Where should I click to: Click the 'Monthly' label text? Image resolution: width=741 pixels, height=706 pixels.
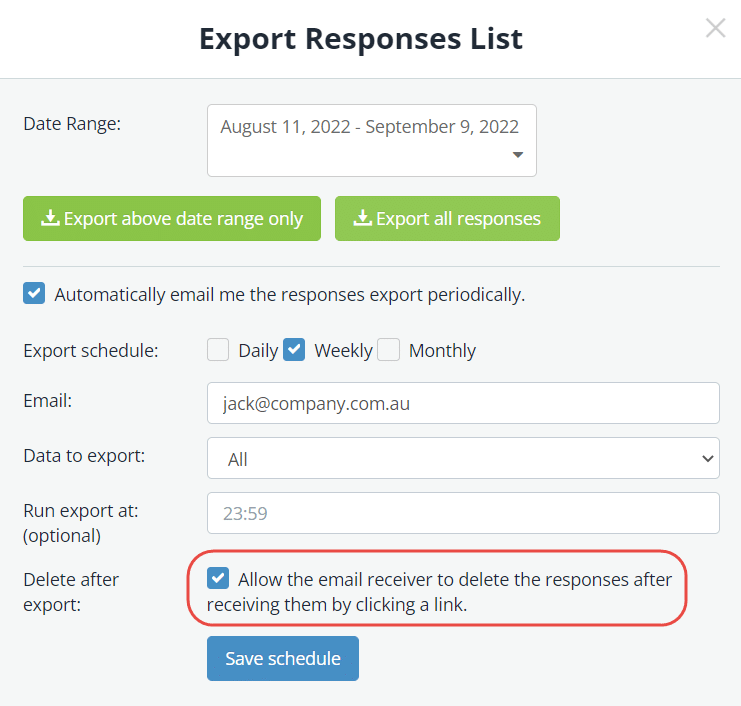442,351
